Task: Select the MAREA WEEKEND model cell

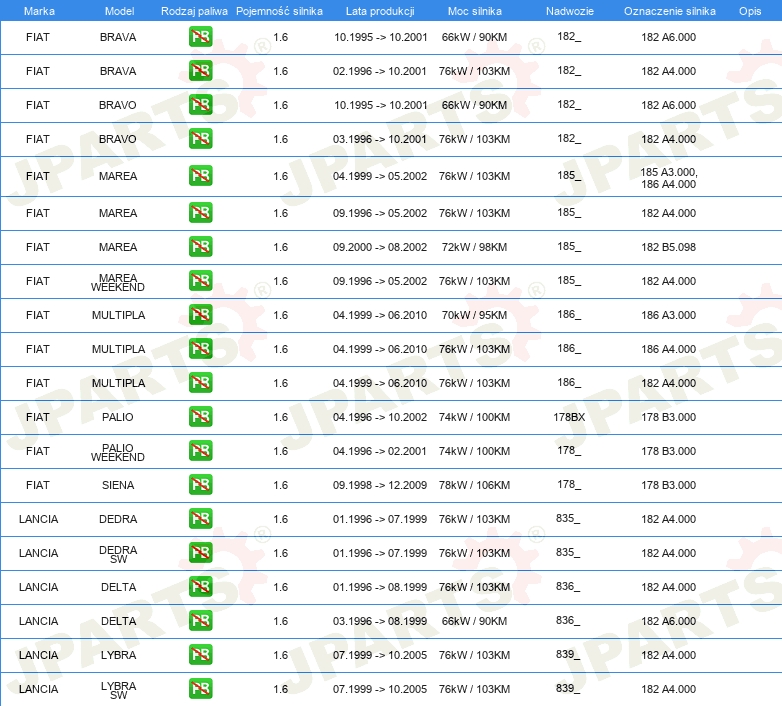Action: tap(118, 282)
